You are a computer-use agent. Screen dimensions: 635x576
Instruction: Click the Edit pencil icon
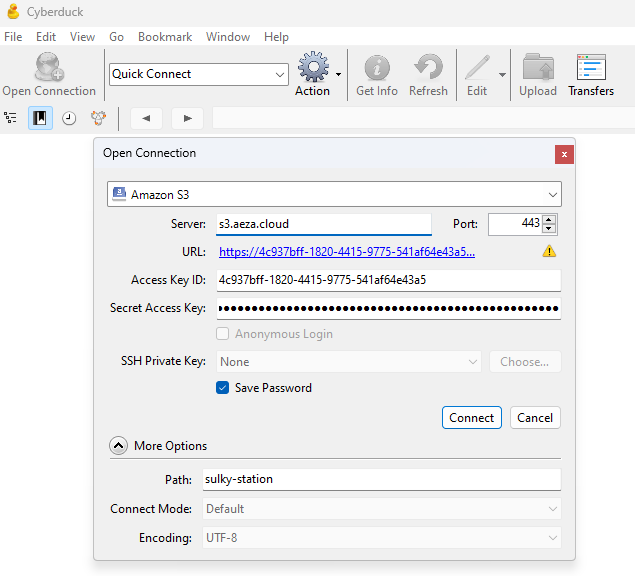[477, 68]
